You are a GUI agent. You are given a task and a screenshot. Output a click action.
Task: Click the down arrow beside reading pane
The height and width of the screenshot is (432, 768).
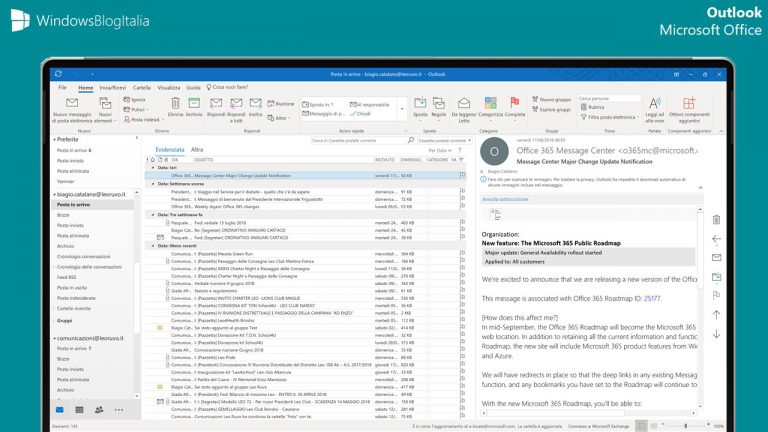pyautogui.click(x=716, y=334)
